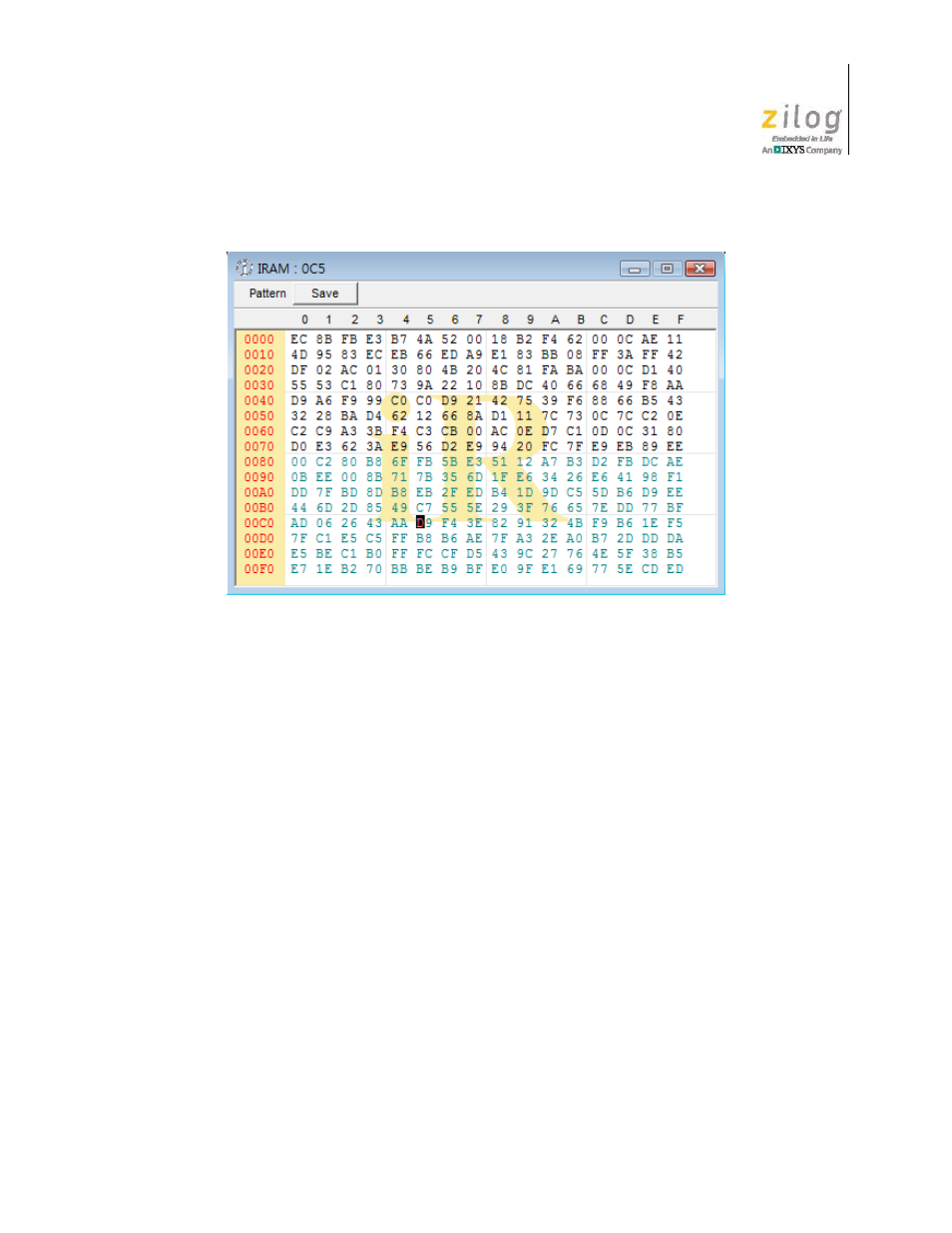Click cell 9C in row 00E0
Screen dimensions: 952x1233
coord(524,554)
